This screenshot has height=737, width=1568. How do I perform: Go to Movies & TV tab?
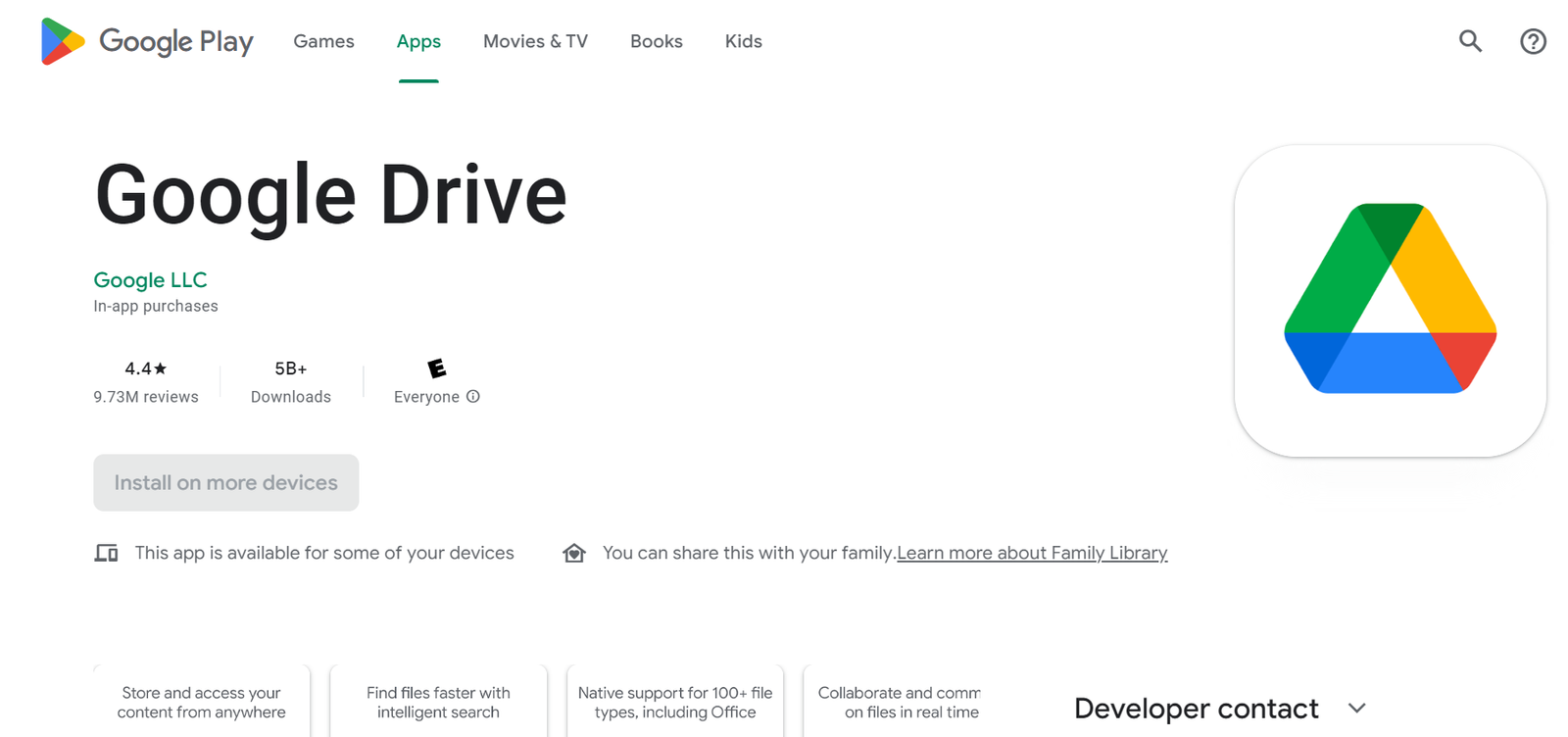(535, 41)
